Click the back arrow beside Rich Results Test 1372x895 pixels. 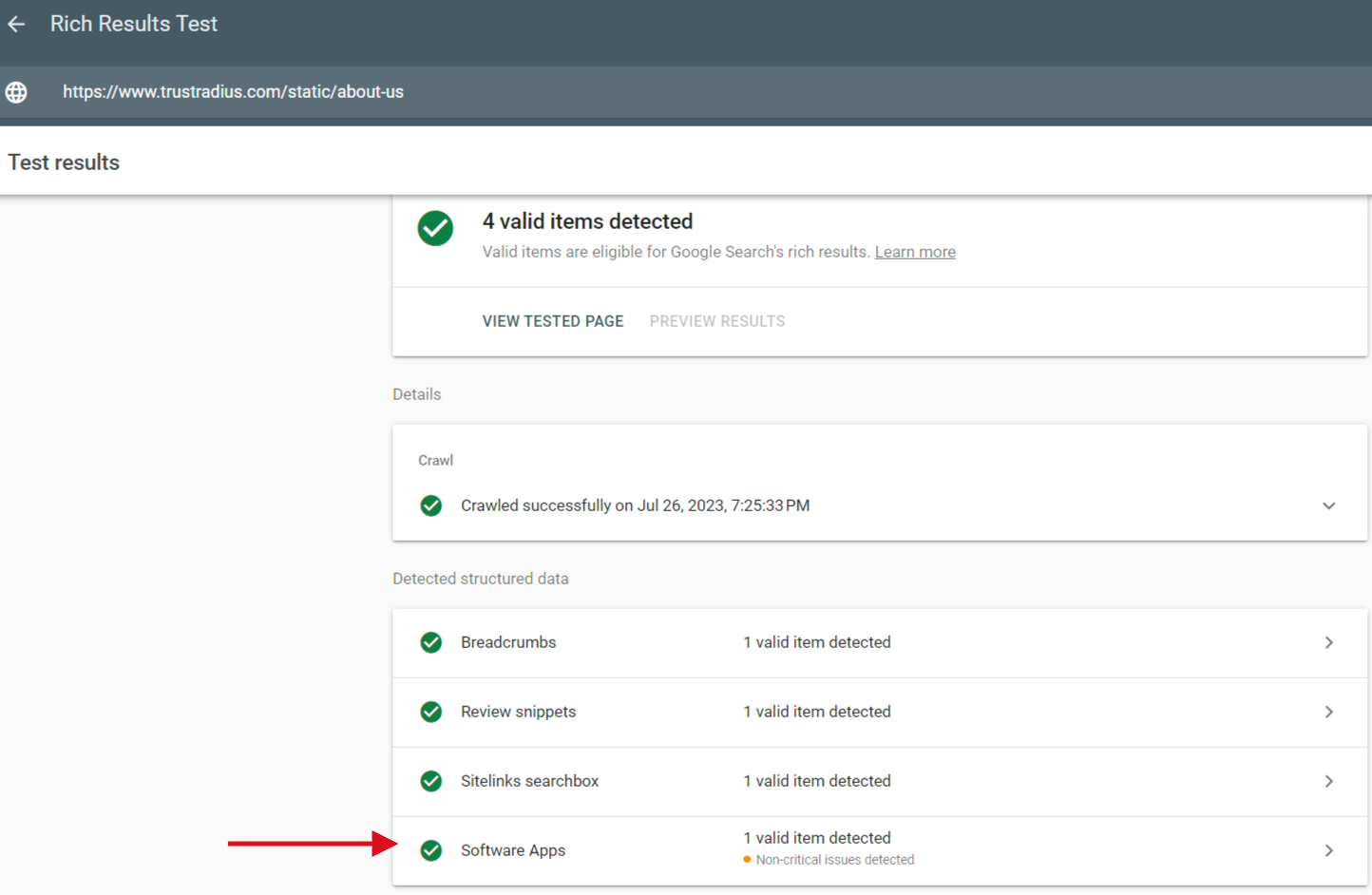click(x=16, y=24)
